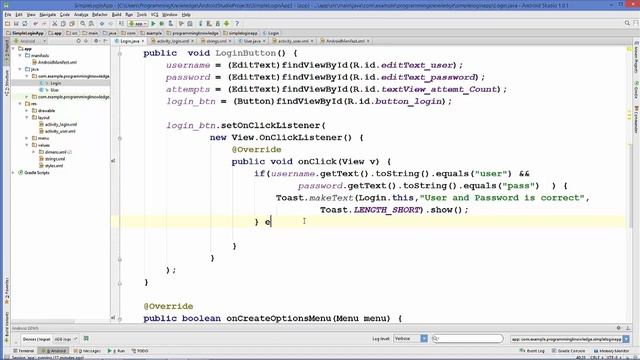This screenshot has width=640, height=360.
Task: Open the Memory Monitor
Action: click(x=611, y=351)
